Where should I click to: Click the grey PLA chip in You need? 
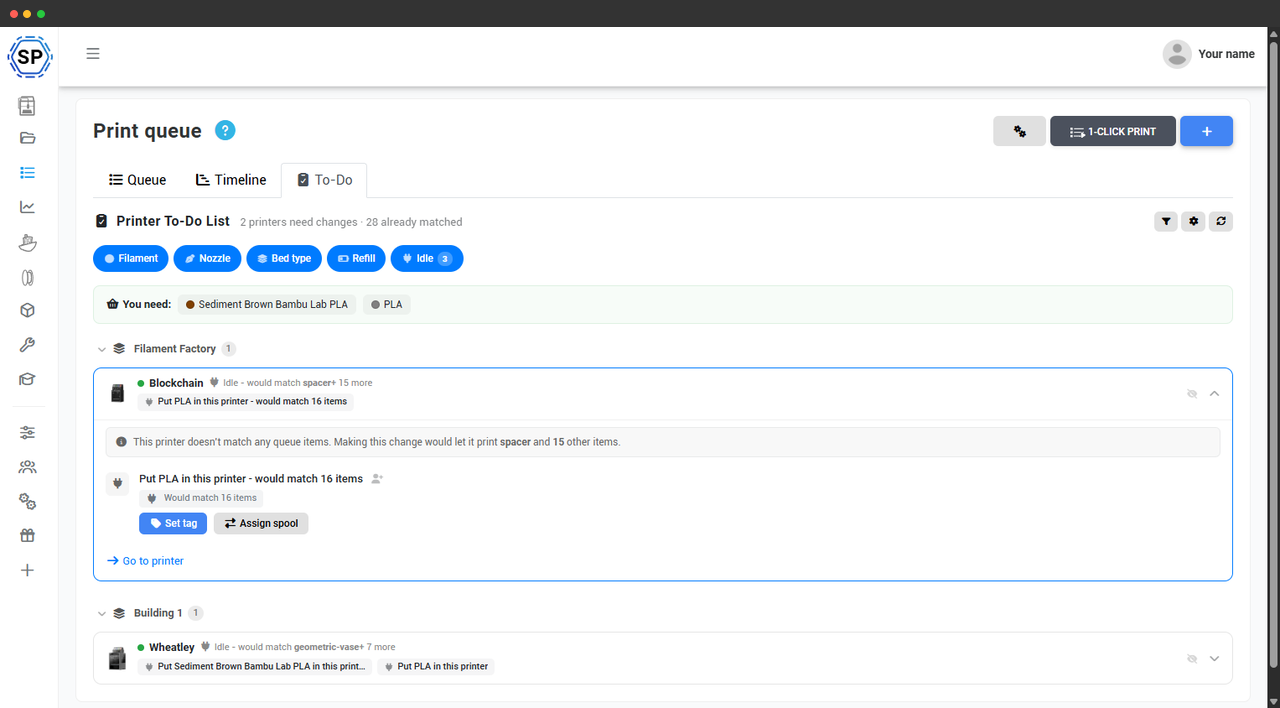click(387, 304)
